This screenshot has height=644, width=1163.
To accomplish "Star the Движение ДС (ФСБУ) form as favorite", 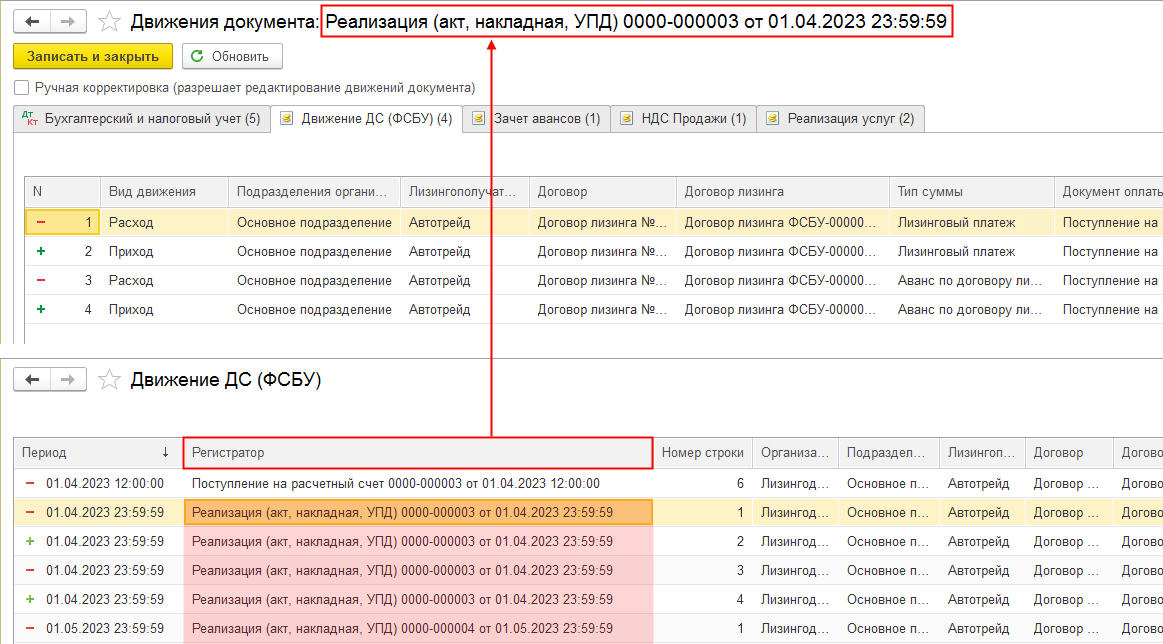I will (112, 379).
